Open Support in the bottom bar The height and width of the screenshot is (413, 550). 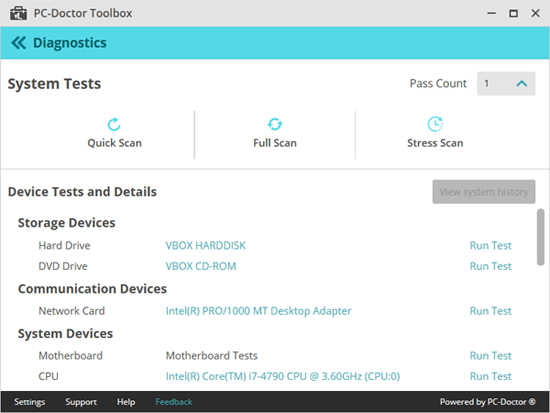[81, 402]
